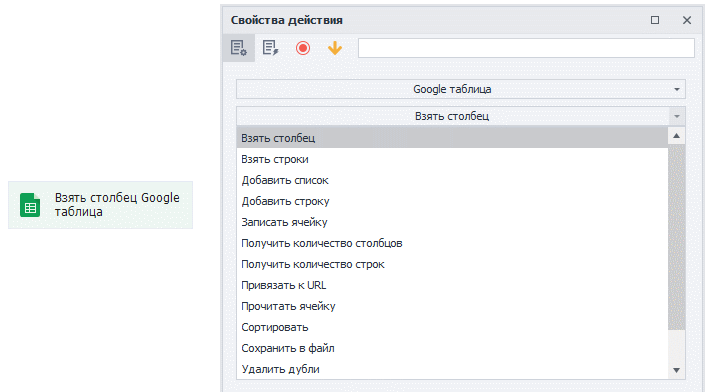Image resolution: width=713 pixels, height=392 pixels.
Task: Click the list scrollbar up arrow
Action: (x=677, y=136)
